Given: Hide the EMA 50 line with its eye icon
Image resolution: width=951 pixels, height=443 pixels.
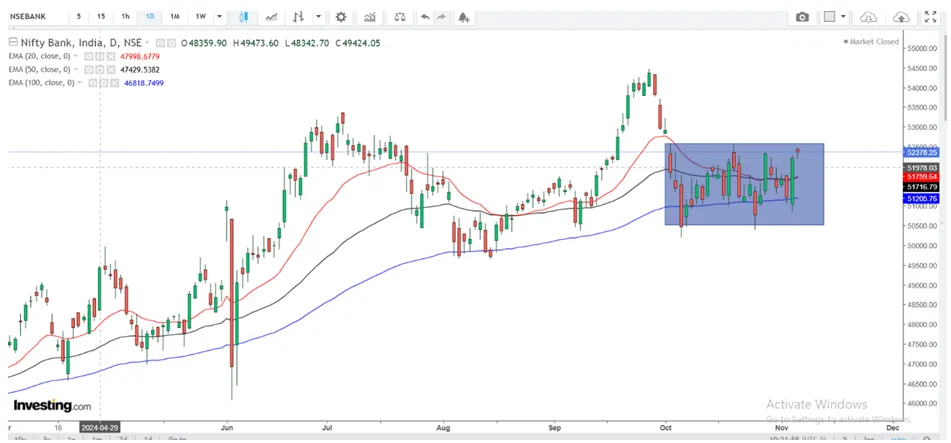Looking at the screenshot, I should (89, 69).
